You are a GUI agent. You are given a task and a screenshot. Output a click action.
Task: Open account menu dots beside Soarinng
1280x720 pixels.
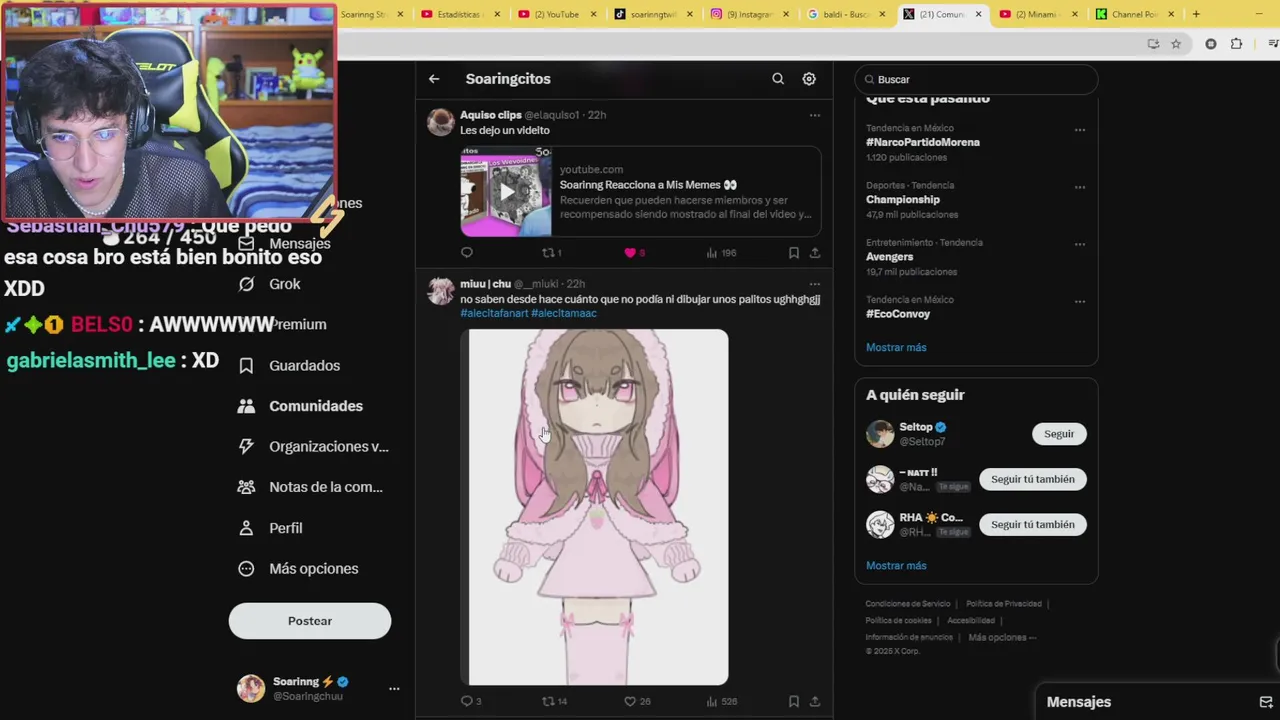(394, 689)
